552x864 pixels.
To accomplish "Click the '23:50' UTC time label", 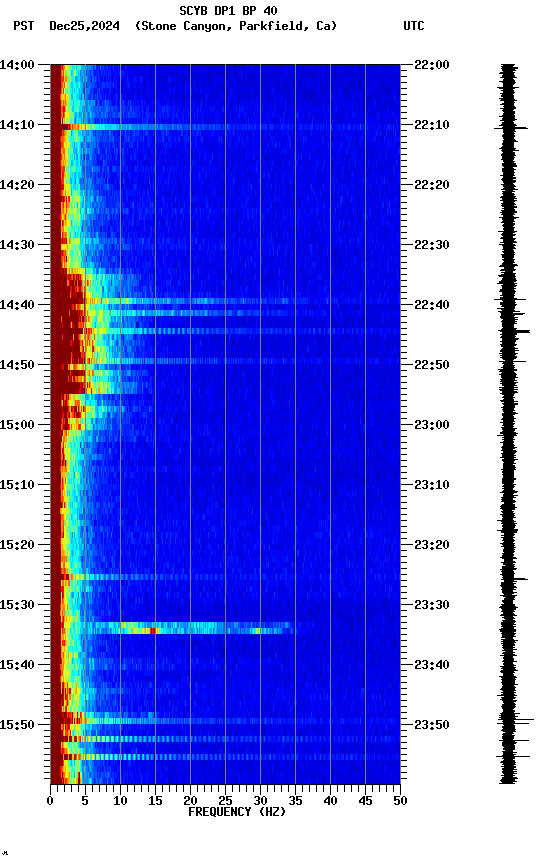I will pos(432,725).
